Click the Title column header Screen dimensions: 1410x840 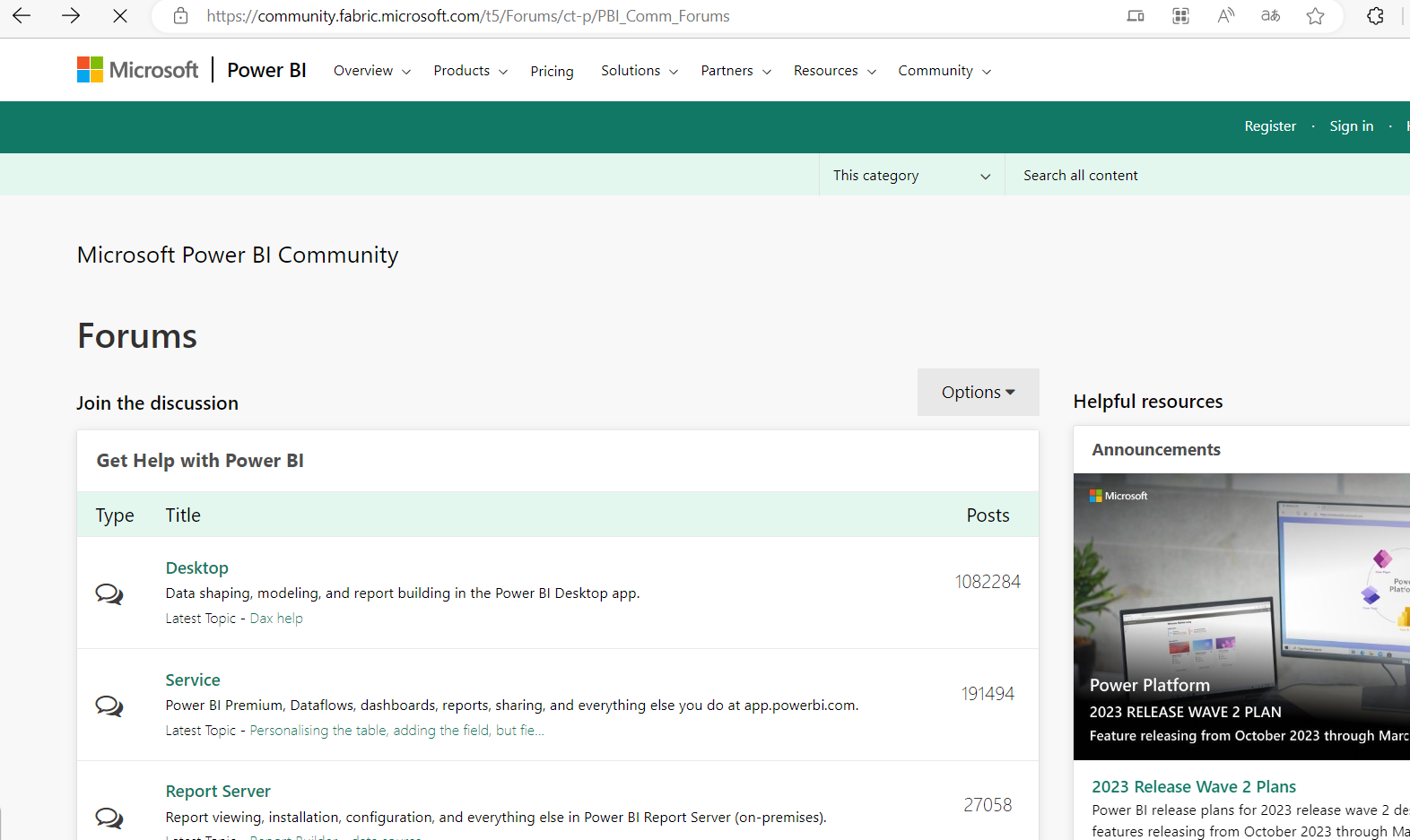(x=183, y=515)
